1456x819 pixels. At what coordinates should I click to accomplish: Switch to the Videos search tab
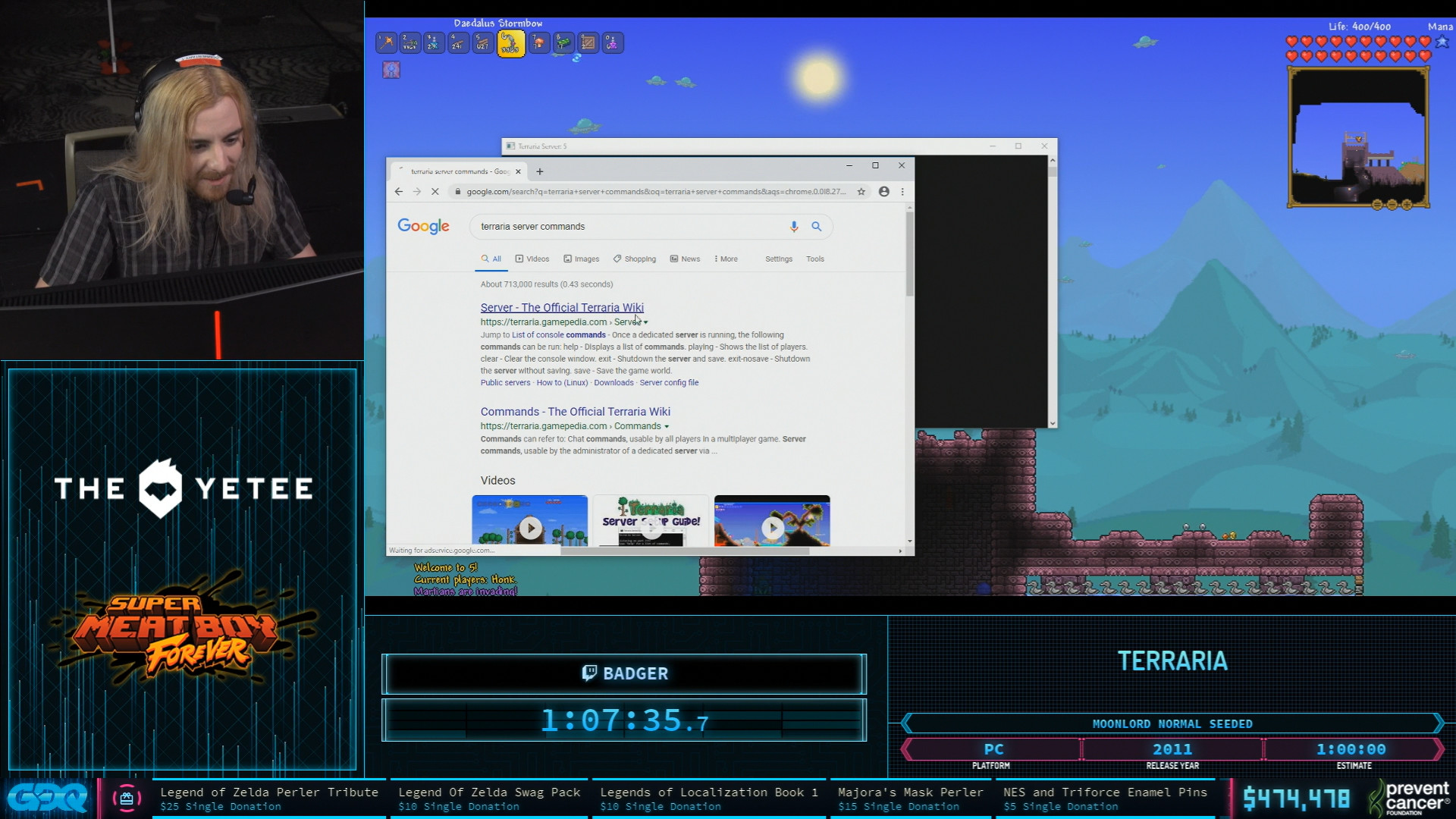click(x=532, y=259)
